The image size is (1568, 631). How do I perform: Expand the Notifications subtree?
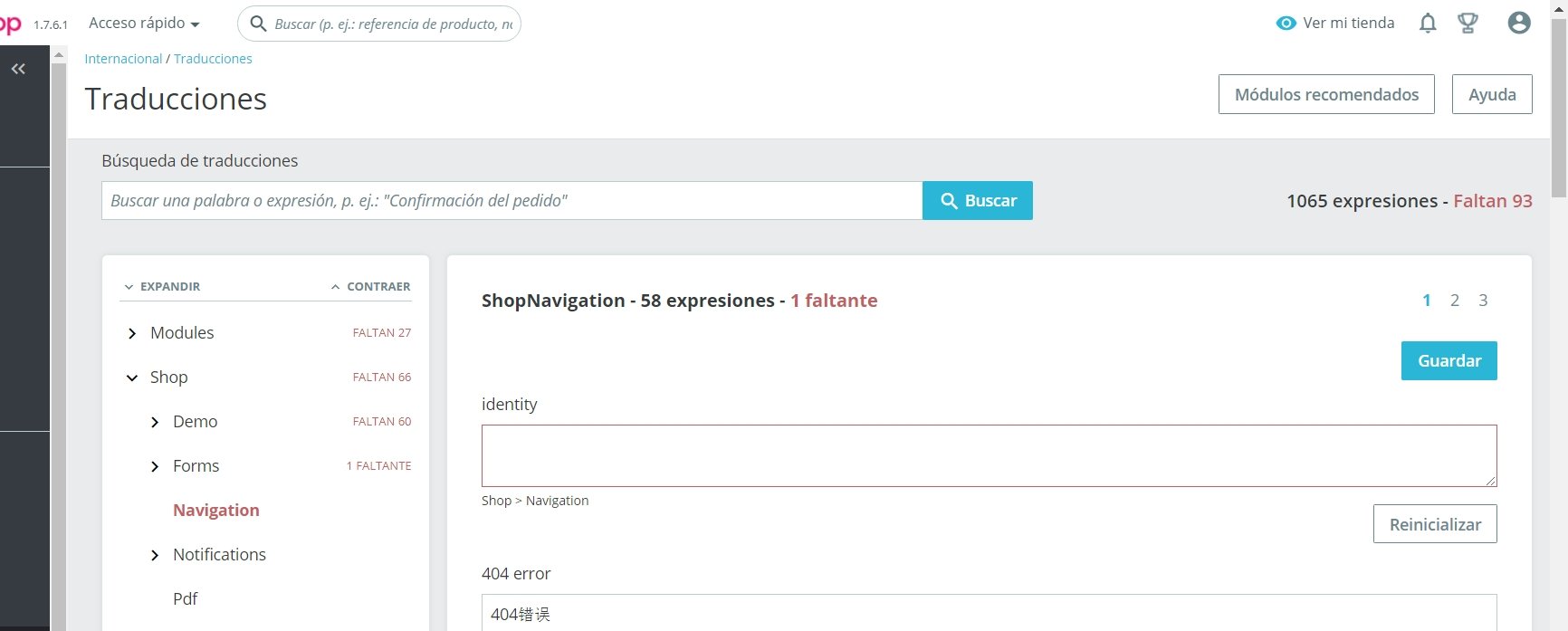point(155,555)
